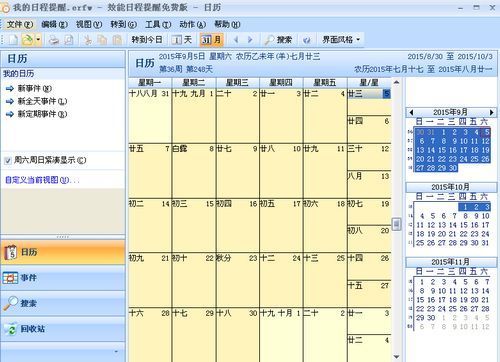Select the month view button 月
This screenshot has width=500, height=362.
[211, 40]
